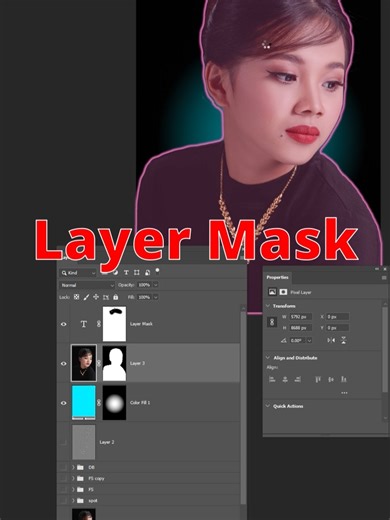The width and height of the screenshot is (390, 520).
Task: Flip horizontal in Properties Transform
Action: point(331,340)
